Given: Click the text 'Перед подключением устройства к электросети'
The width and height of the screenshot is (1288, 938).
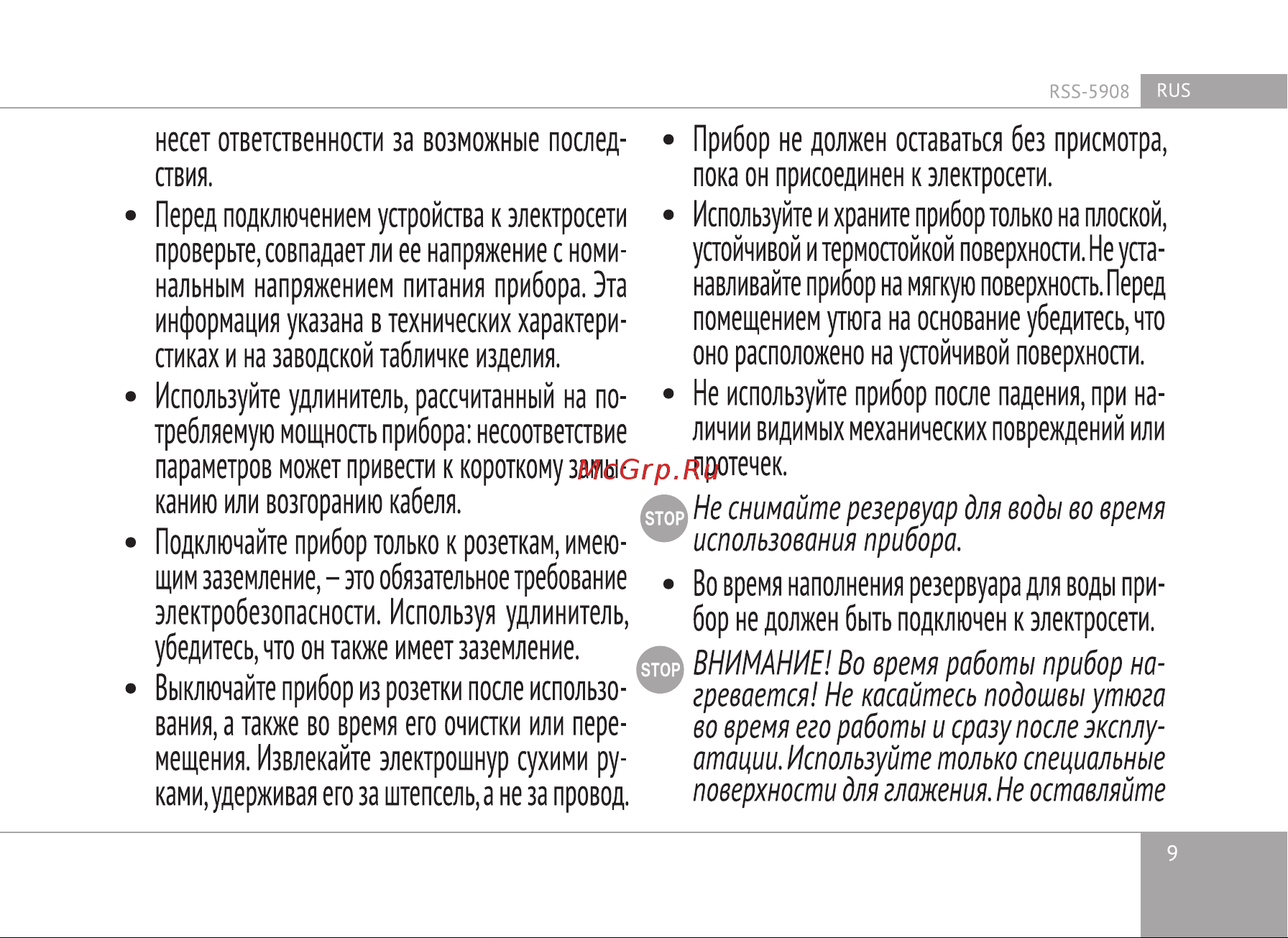Looking at the screenshot, I should click(x=391, y=216).
